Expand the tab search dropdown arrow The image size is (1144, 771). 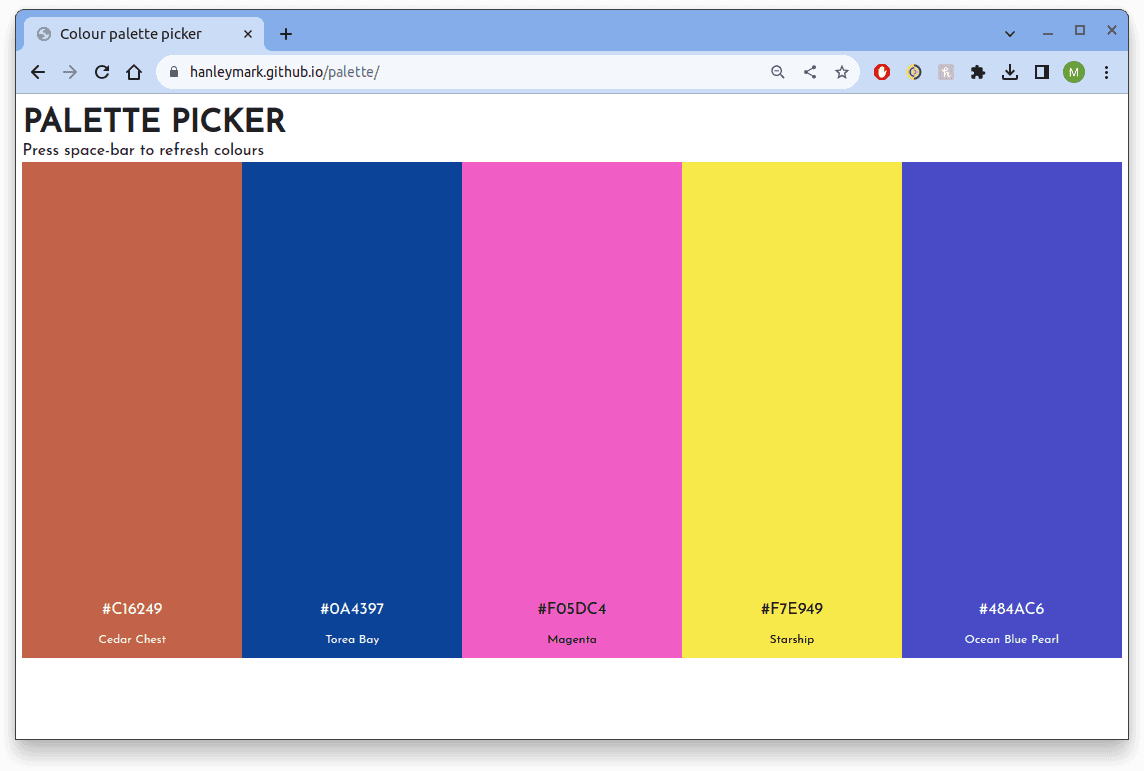[1010, 34]
